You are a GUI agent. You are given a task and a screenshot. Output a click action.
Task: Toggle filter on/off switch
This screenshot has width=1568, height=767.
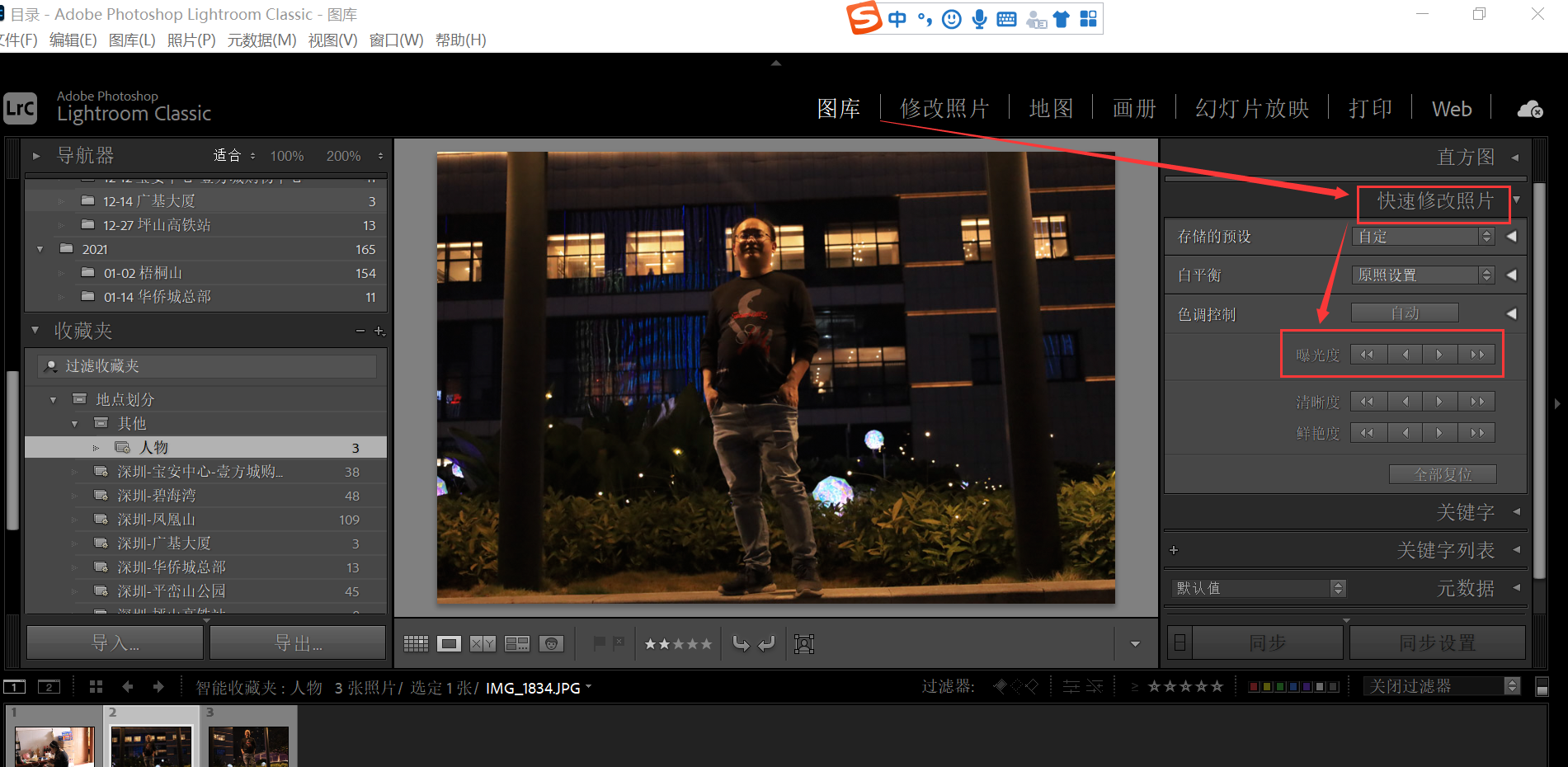[x=1542, y=686]
